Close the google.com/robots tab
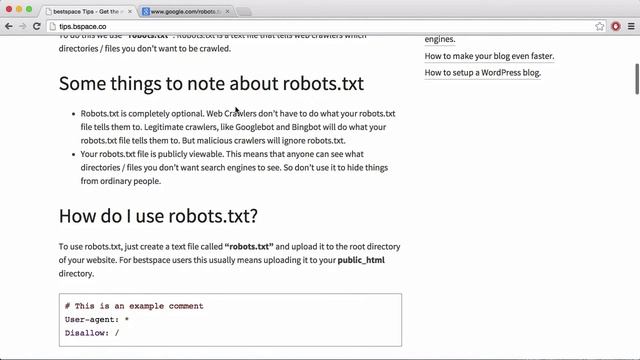This screenshot has width=640, height=360. tap(227, 11)
